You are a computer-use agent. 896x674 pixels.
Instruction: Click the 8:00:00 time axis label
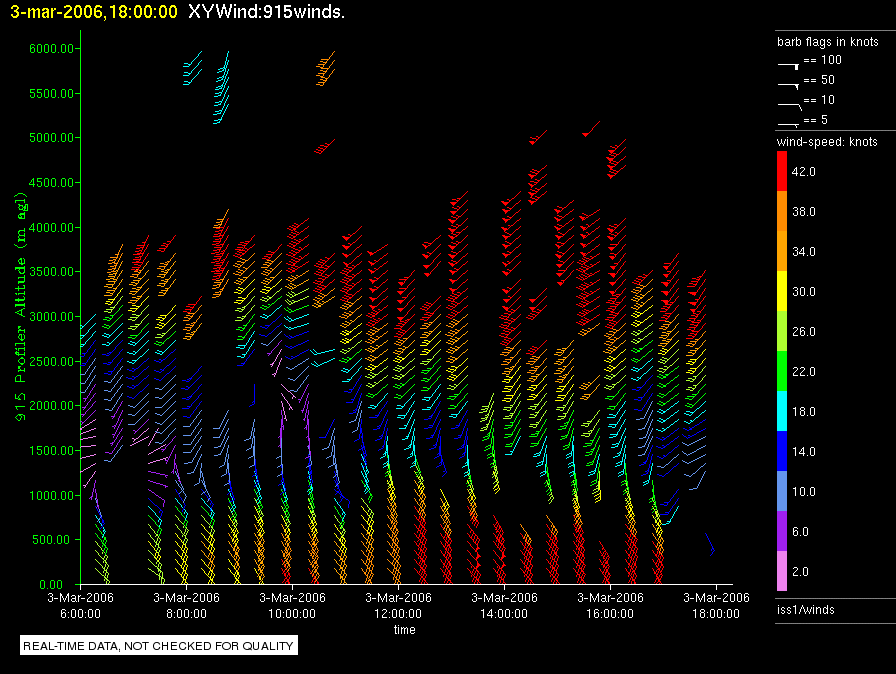tap(186, 613)
